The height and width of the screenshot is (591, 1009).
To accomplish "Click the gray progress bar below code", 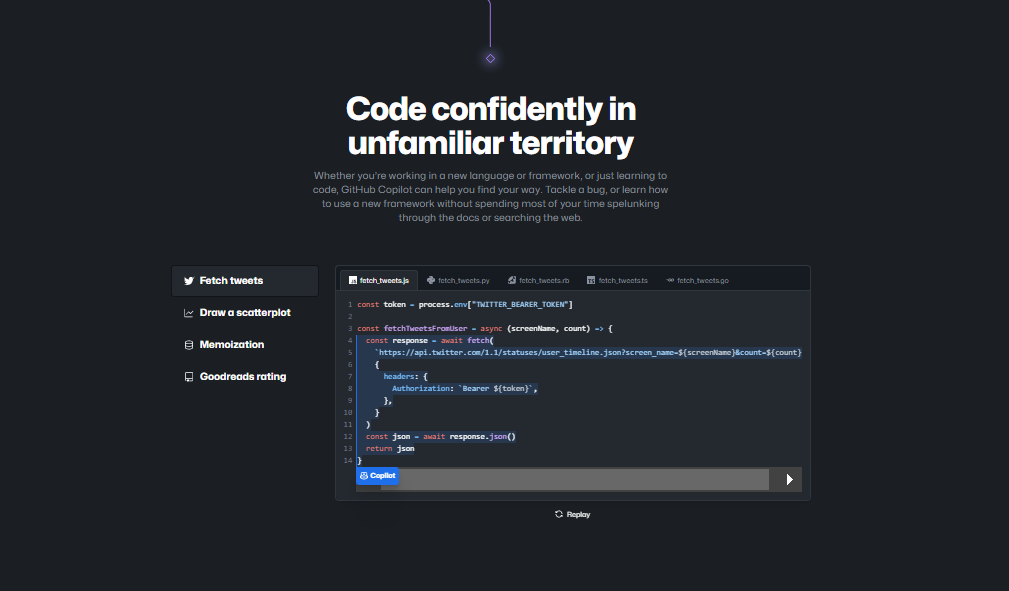I will coord(575,480).
